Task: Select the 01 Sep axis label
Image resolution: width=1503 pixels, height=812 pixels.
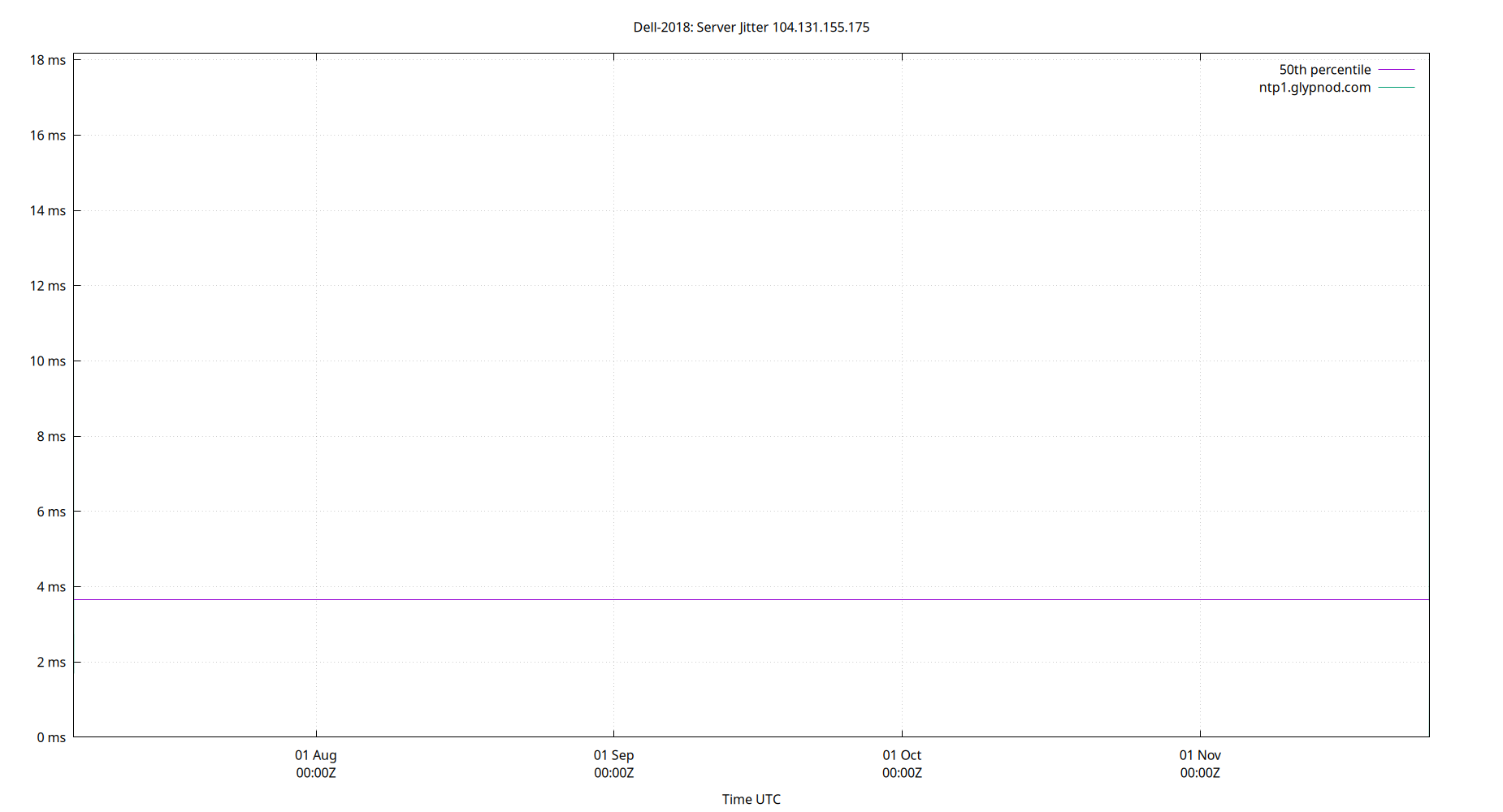Action: pos(613,754)
